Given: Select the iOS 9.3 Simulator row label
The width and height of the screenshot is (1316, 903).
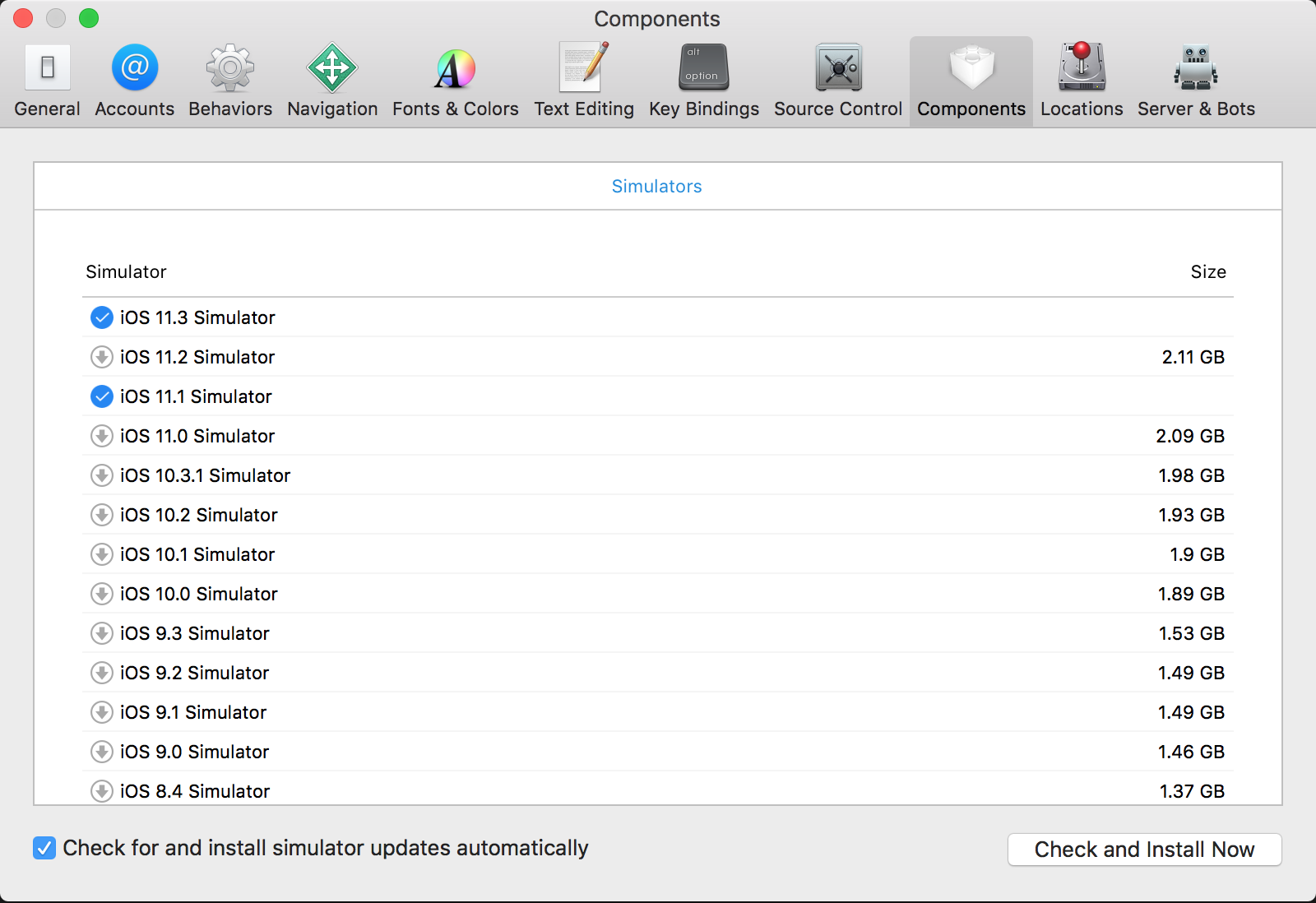Looking at the screenshot, I should click(x=194, y=633).
